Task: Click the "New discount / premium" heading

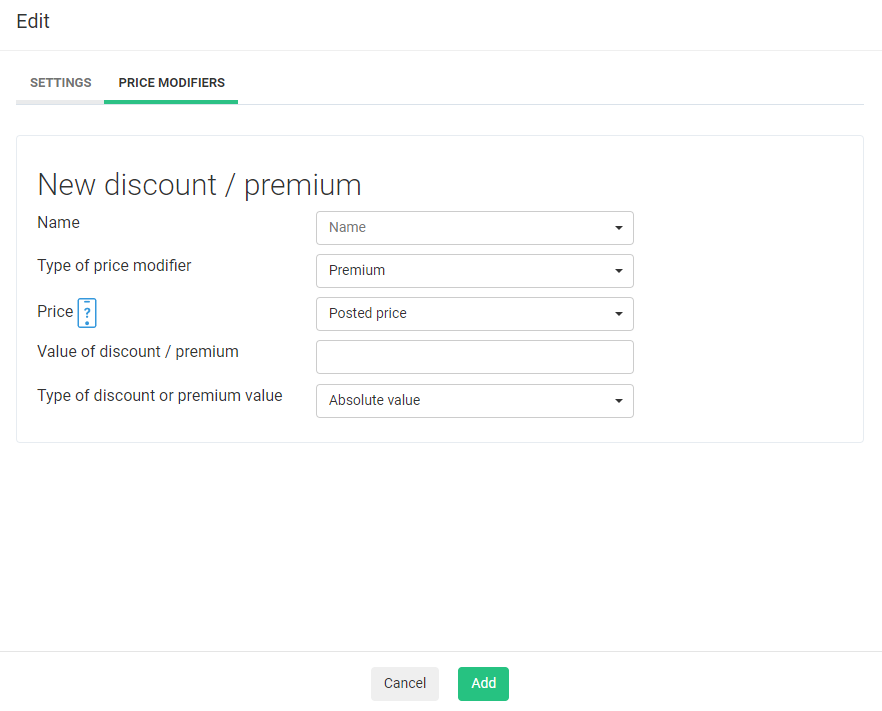Action: (x=199, y=185)
